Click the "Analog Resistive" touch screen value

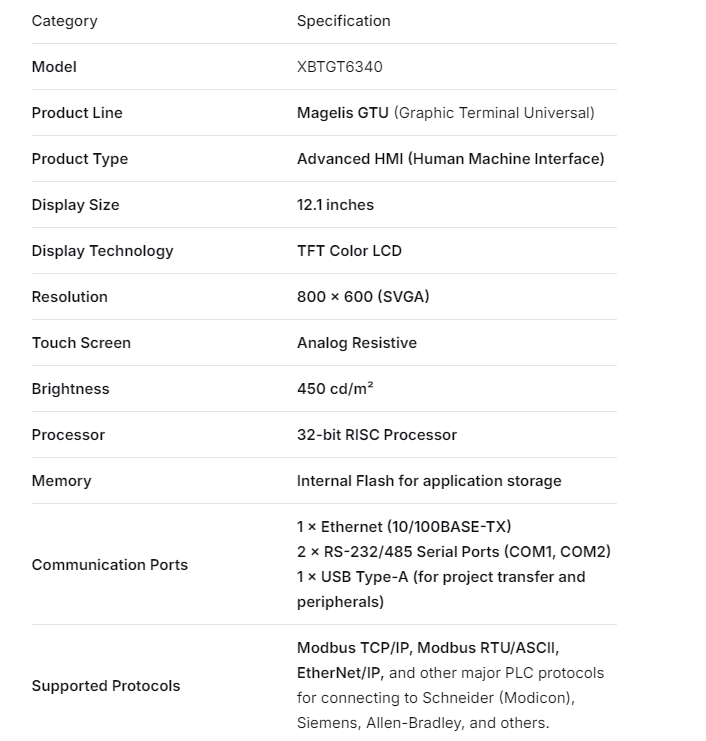(356, 343)
